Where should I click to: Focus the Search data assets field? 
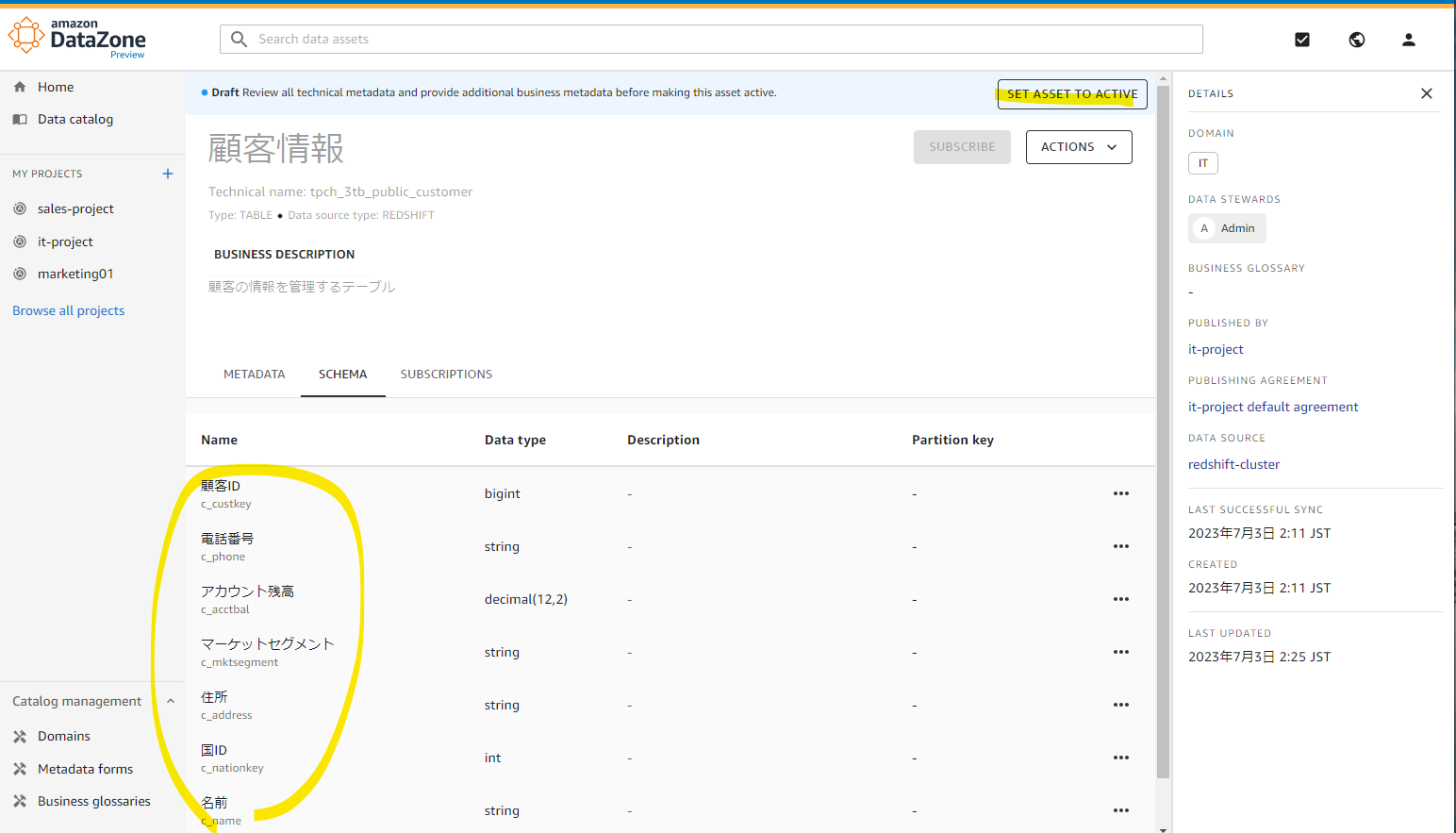pyautogui.click(x=711, y=39)
